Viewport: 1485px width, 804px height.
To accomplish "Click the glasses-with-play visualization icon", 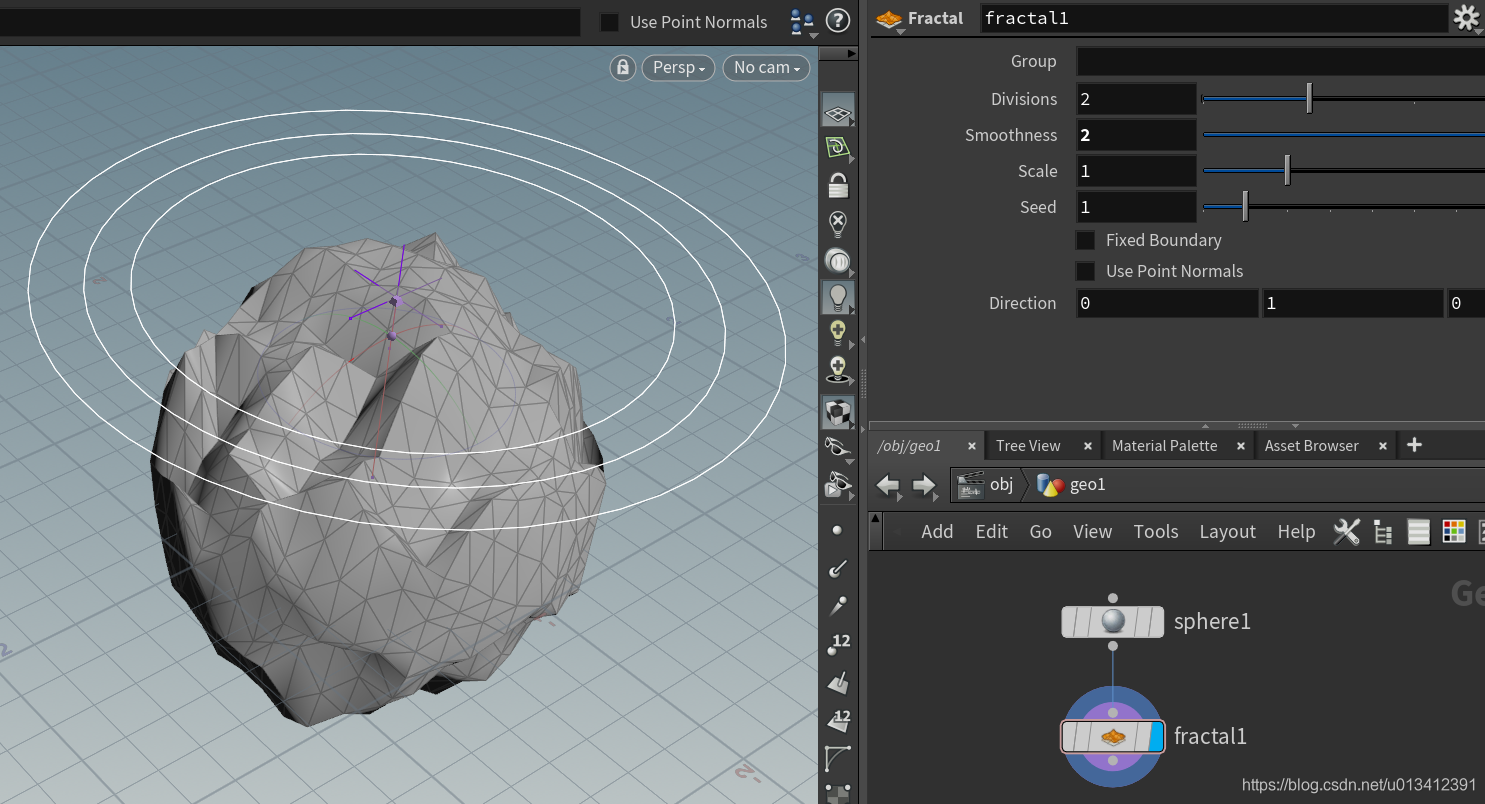I will pos(838,486).
